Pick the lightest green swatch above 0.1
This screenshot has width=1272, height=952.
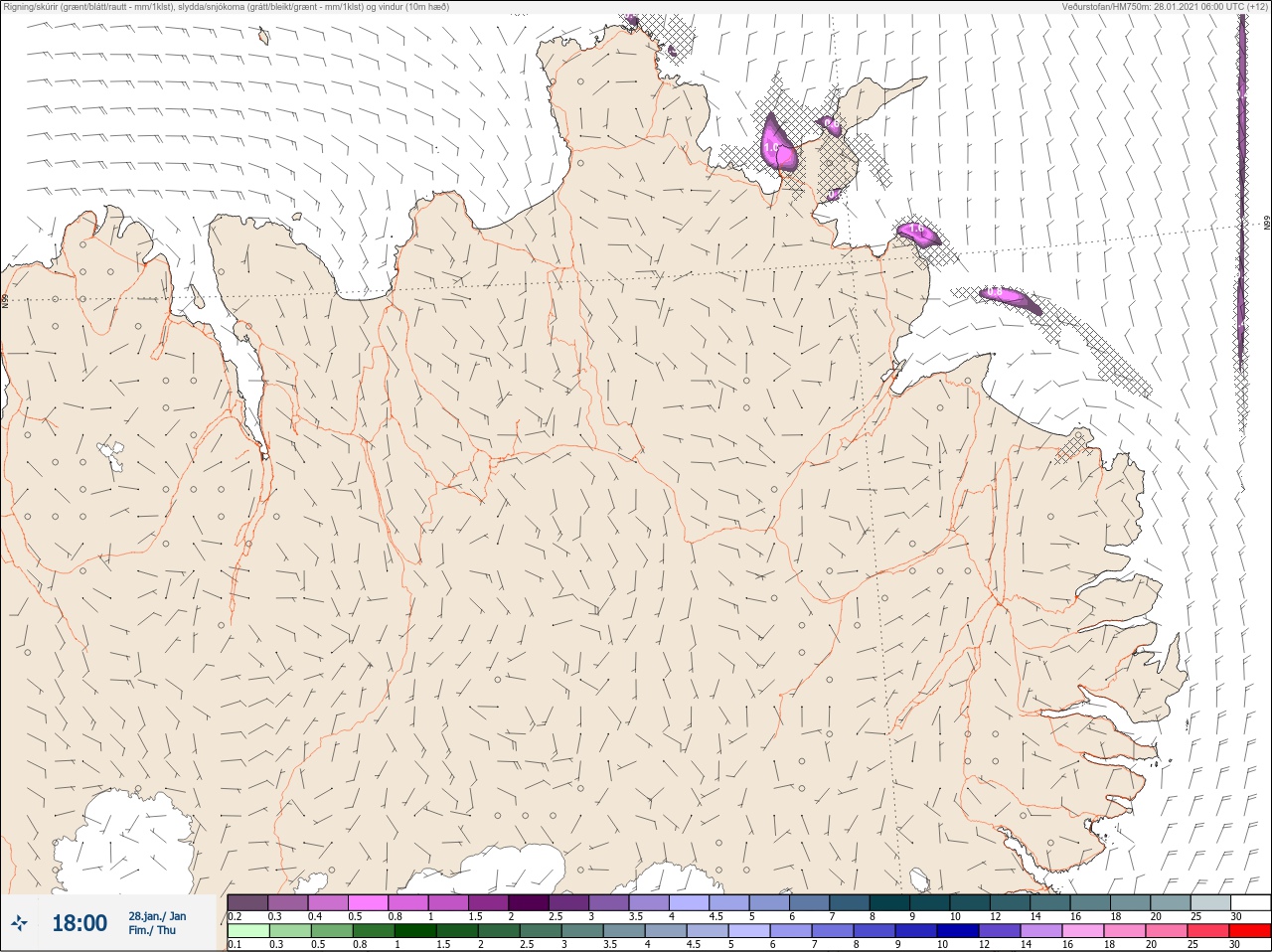click(247, 931)
